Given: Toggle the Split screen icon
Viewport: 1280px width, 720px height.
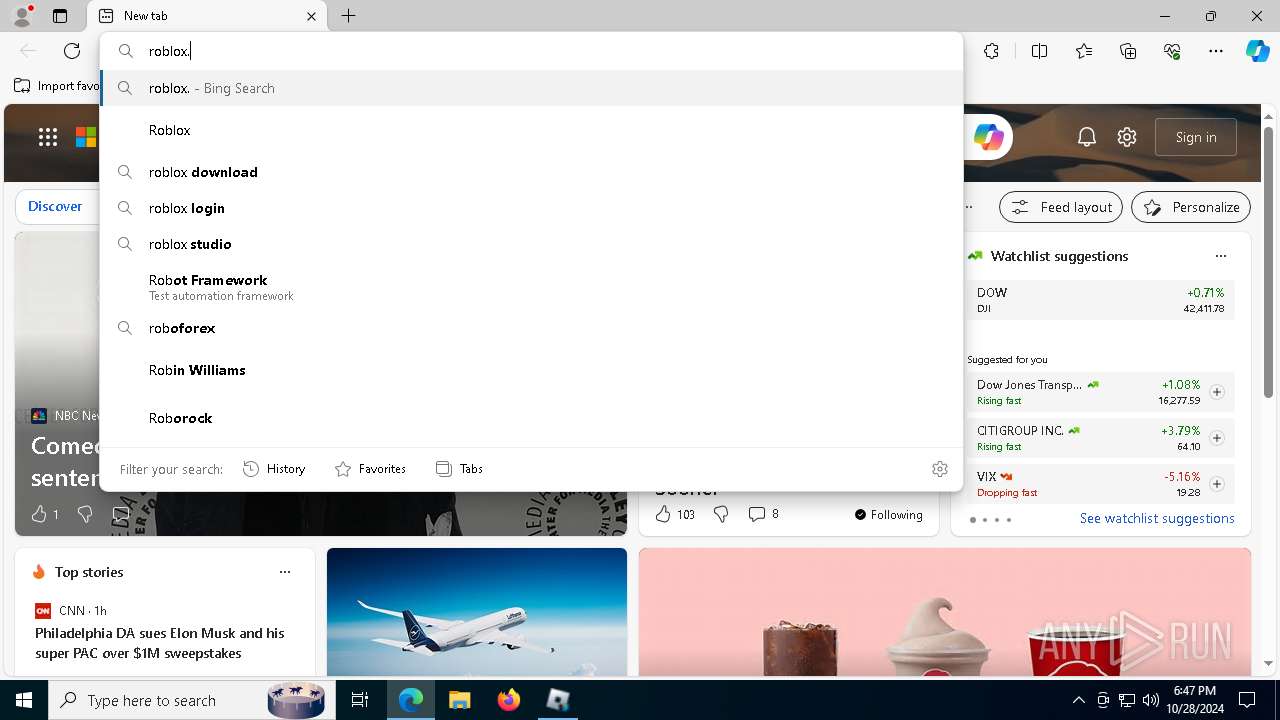Looking at the screenshot, I should pos(1039,51).
